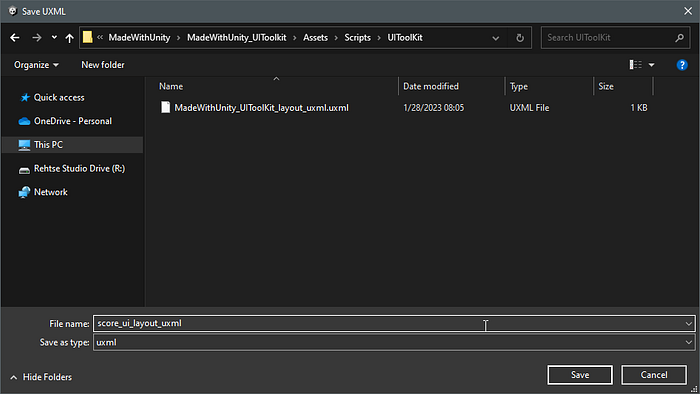Click the This PC monitor icon

pos(24,145)
